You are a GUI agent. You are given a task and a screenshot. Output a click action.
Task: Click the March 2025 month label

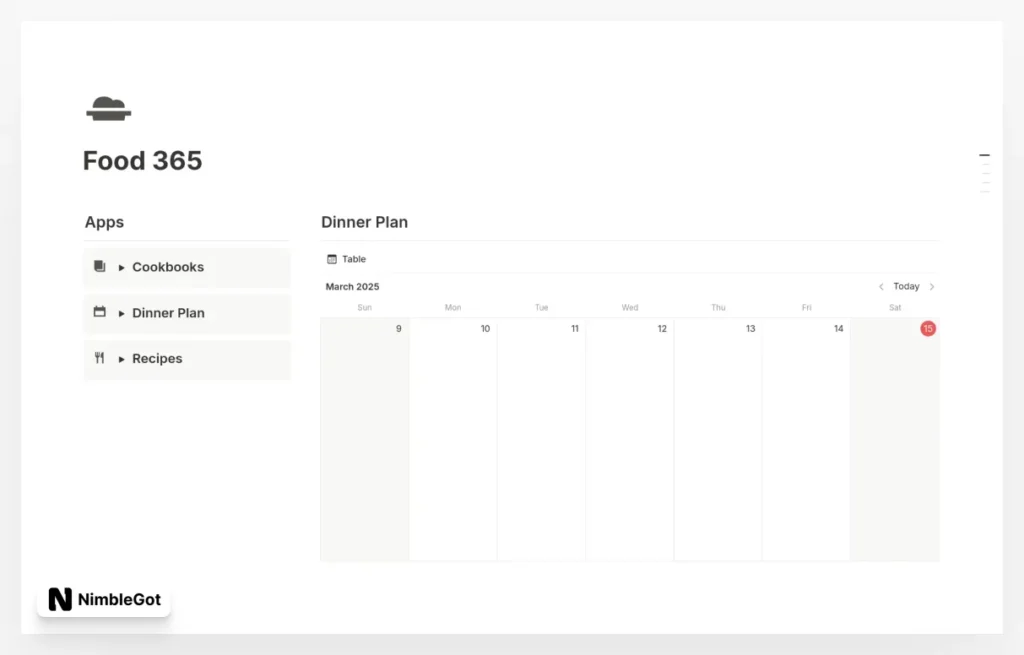coord(352,287)
